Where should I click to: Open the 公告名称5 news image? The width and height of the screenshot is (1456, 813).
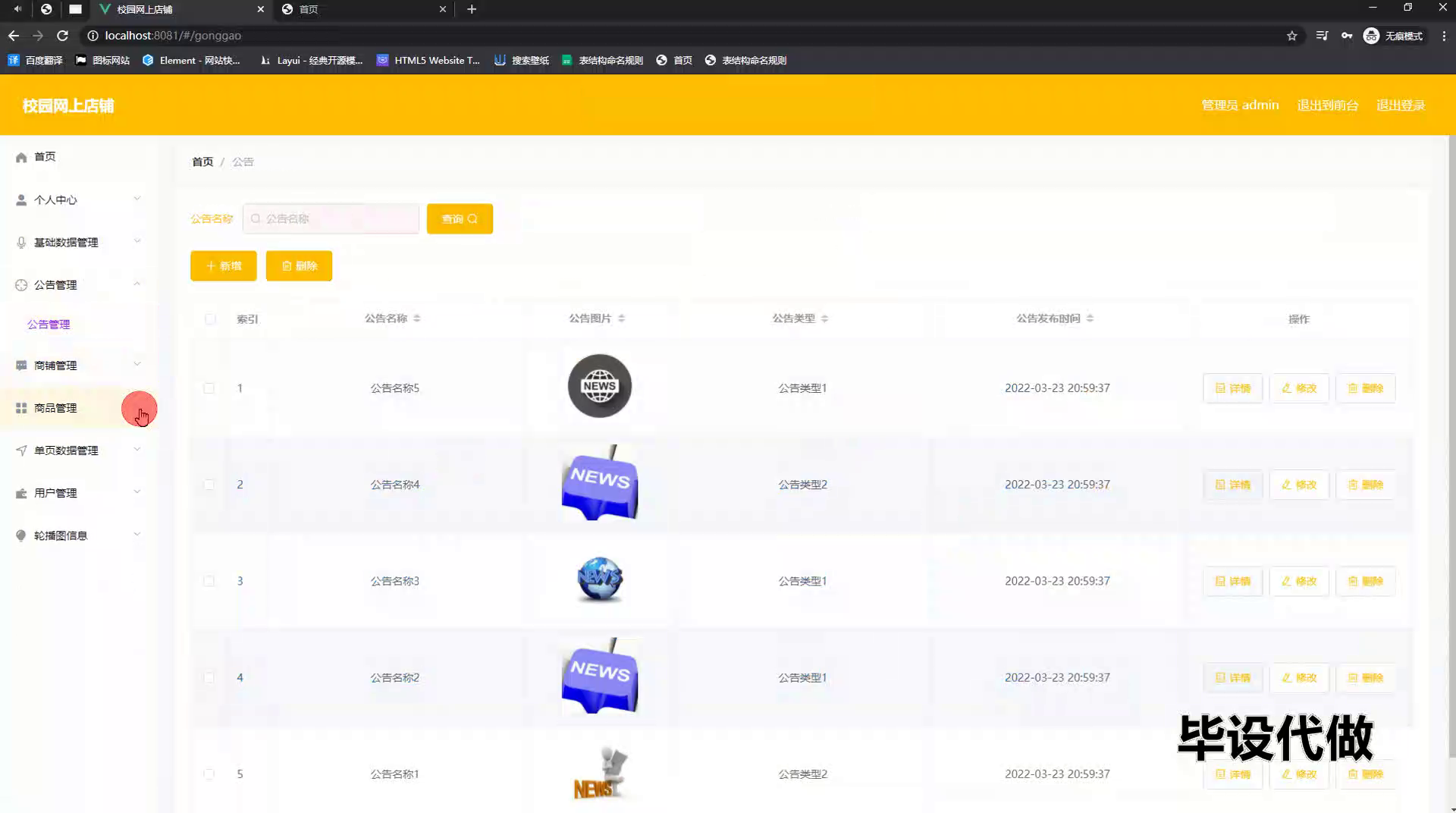coord(600,386)
